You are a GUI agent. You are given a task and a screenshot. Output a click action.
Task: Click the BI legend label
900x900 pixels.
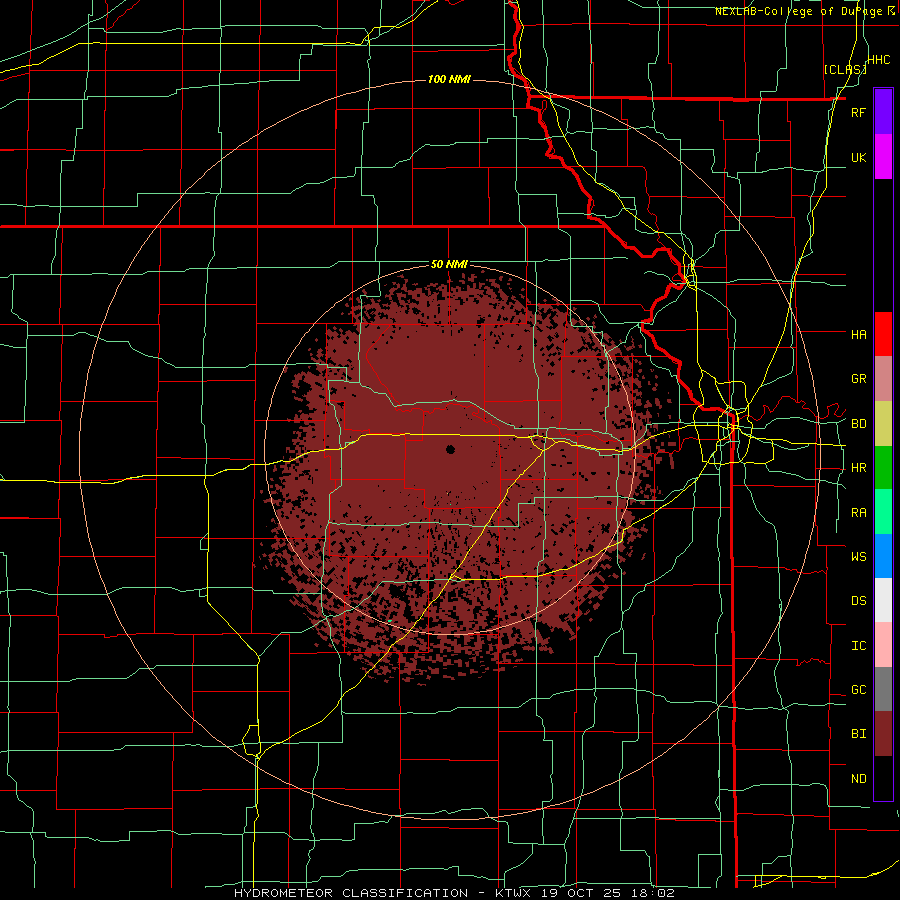pos(858,734)
